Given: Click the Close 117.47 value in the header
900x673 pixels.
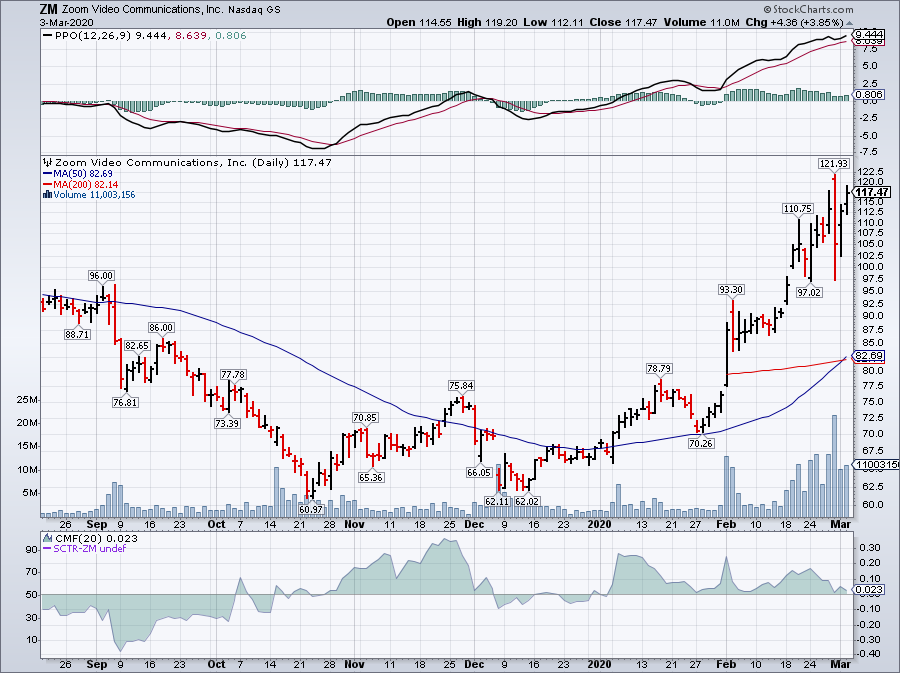Looking at the screenshot, I should tap(624, 22).
